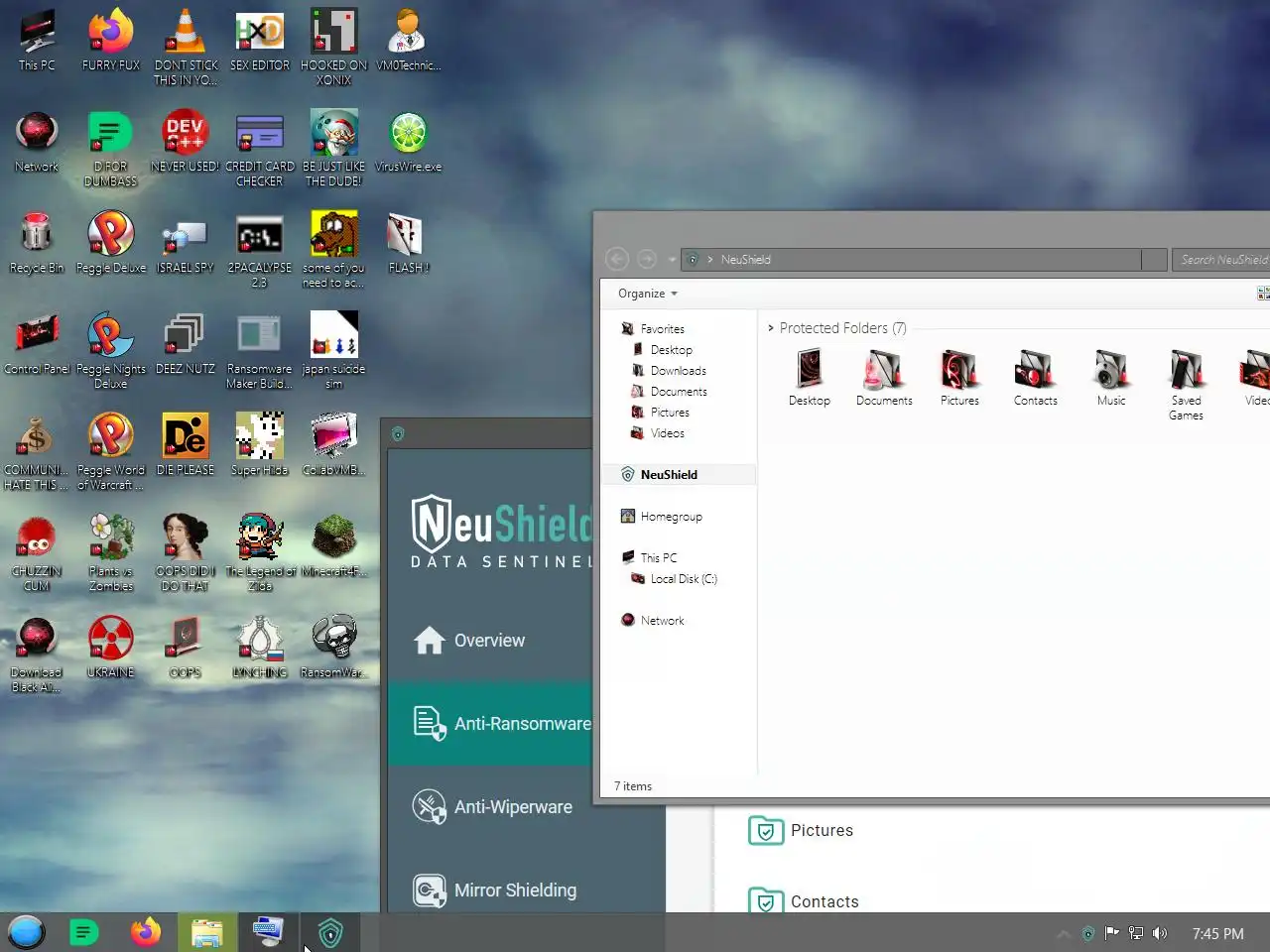Open the Saved Games protected folder

coord(1186,385)
